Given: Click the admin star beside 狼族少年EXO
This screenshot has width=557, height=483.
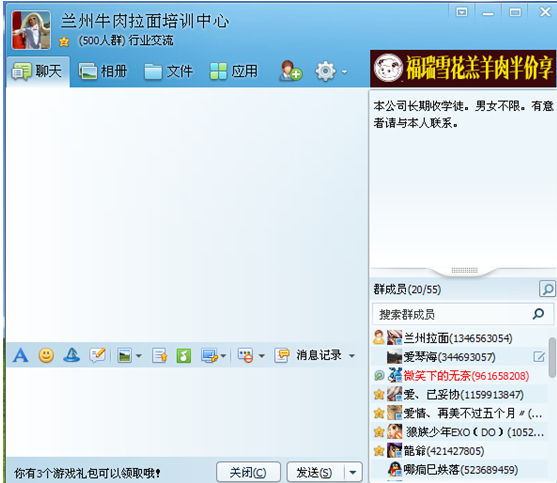Looking at the screenshot, I should (x=379, y=432).
